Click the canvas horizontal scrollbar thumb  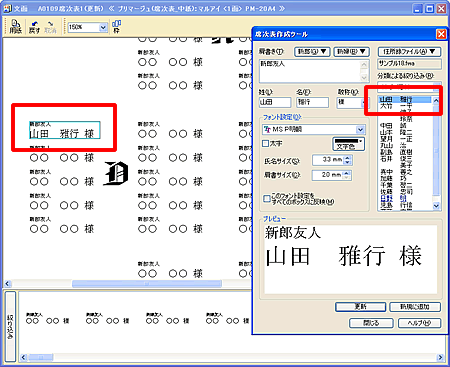tap(147, 284)
